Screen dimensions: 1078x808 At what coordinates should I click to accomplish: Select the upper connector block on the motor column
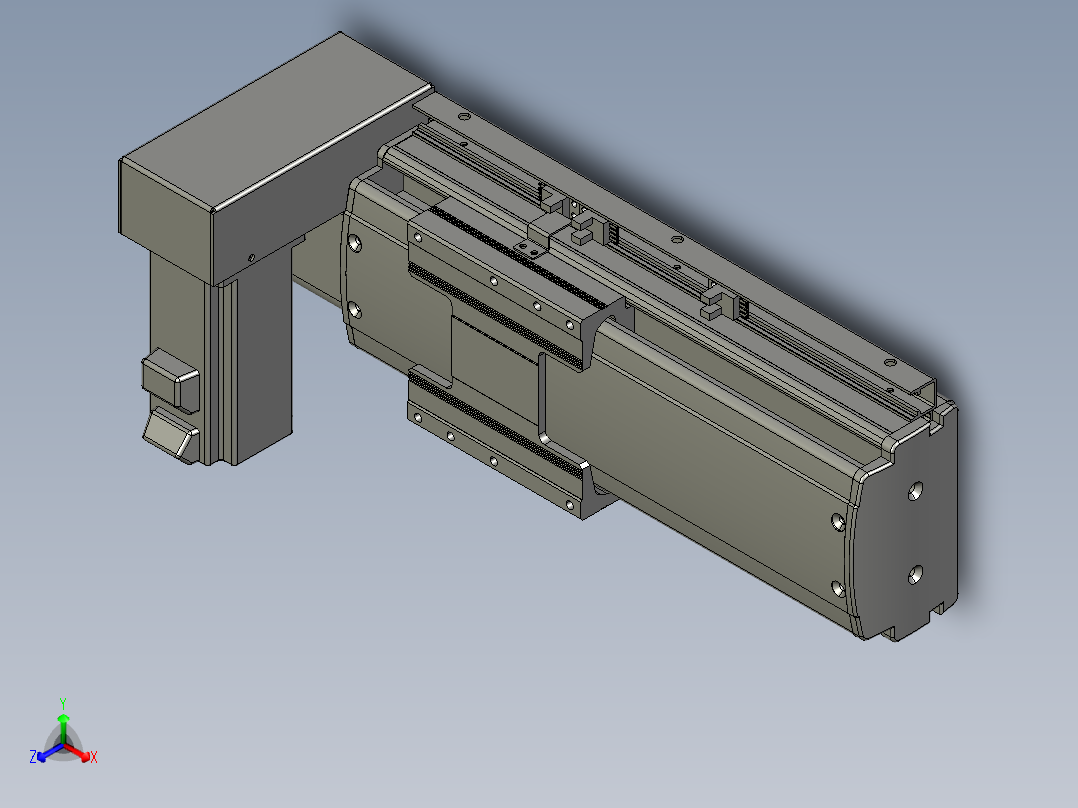click(x=171, y=381)
